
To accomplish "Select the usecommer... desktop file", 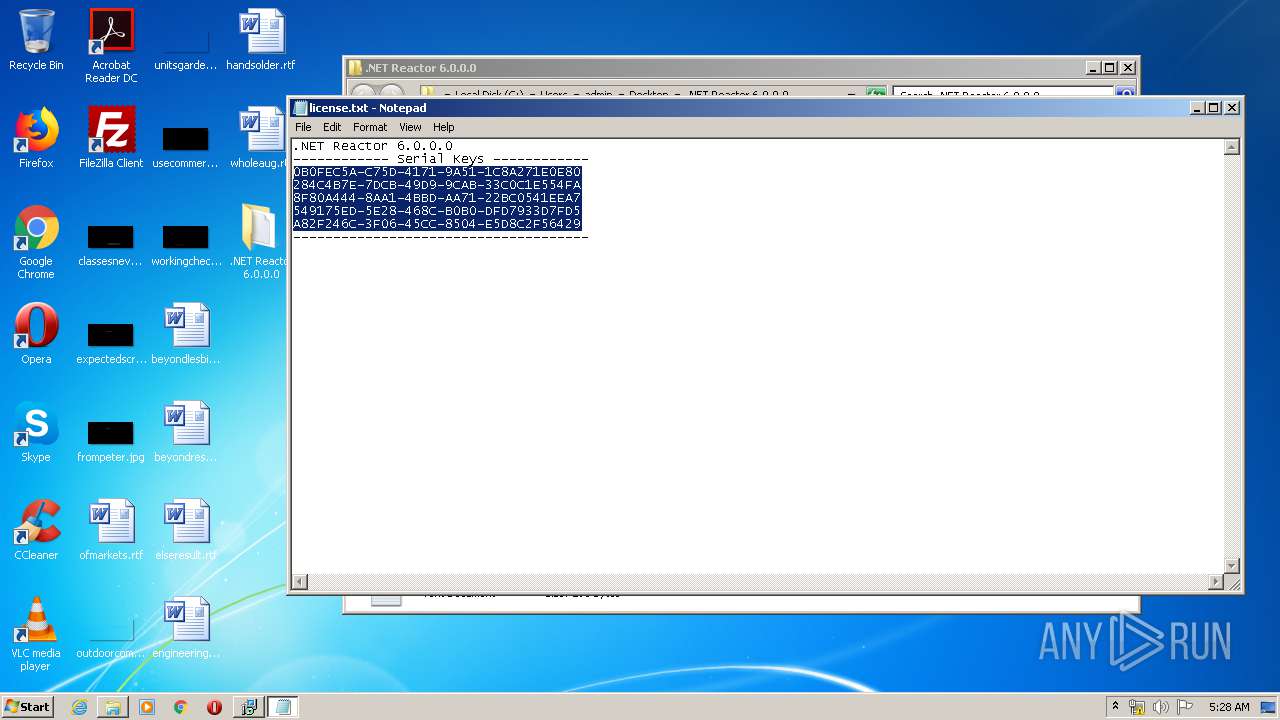I will tap(186, 146).
